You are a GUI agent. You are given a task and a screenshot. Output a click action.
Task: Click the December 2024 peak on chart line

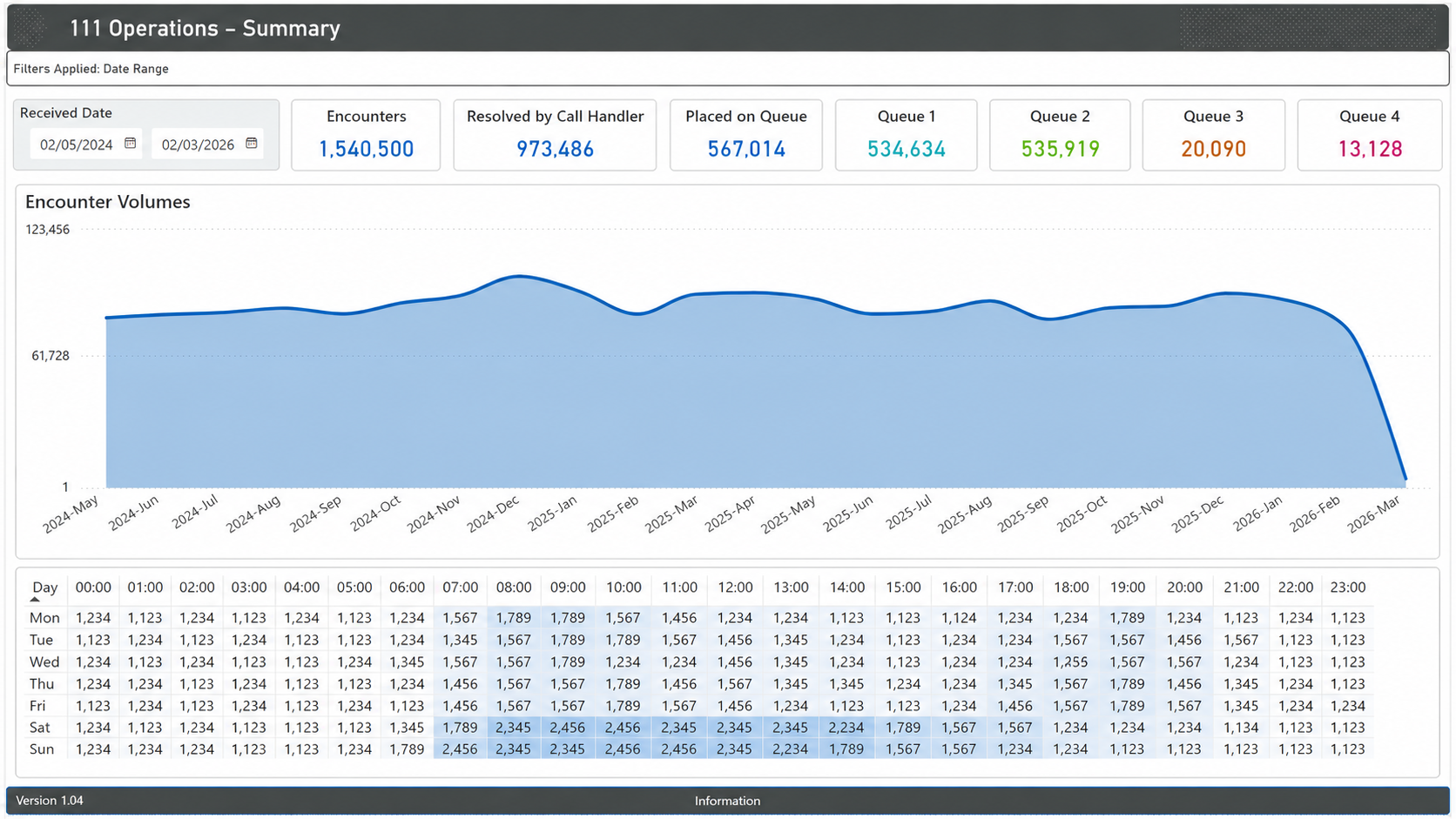[x=519, y=277]
